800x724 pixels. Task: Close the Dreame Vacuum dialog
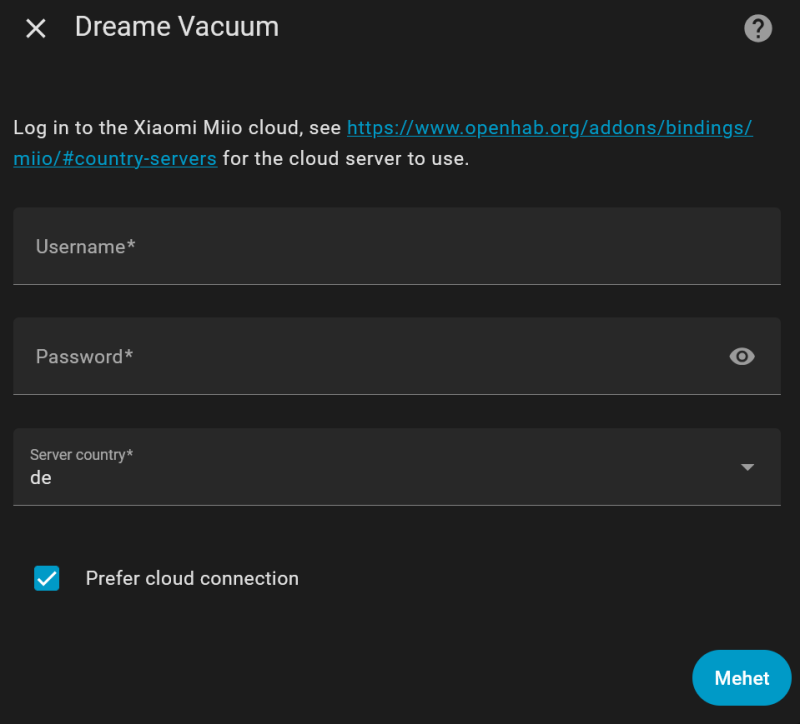[36, 28]
